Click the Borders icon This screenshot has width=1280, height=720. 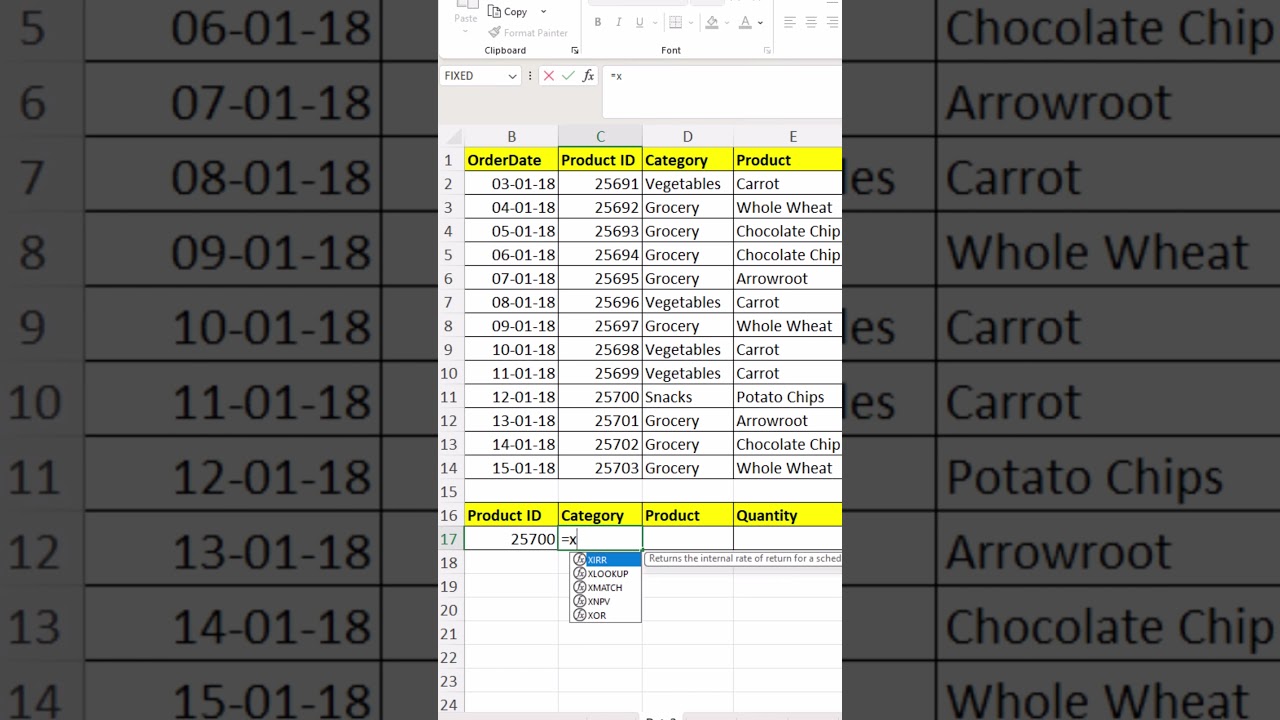(676, 22)
